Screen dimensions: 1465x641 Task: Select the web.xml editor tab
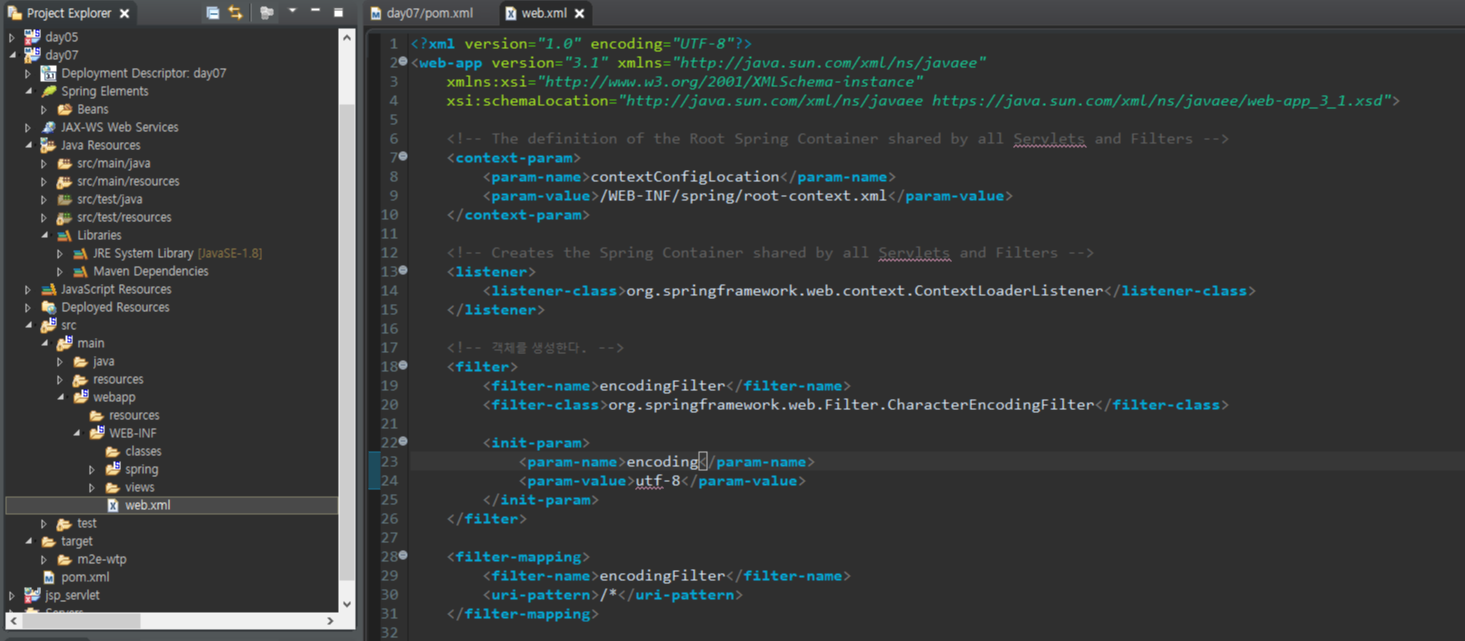click(543, 13)
